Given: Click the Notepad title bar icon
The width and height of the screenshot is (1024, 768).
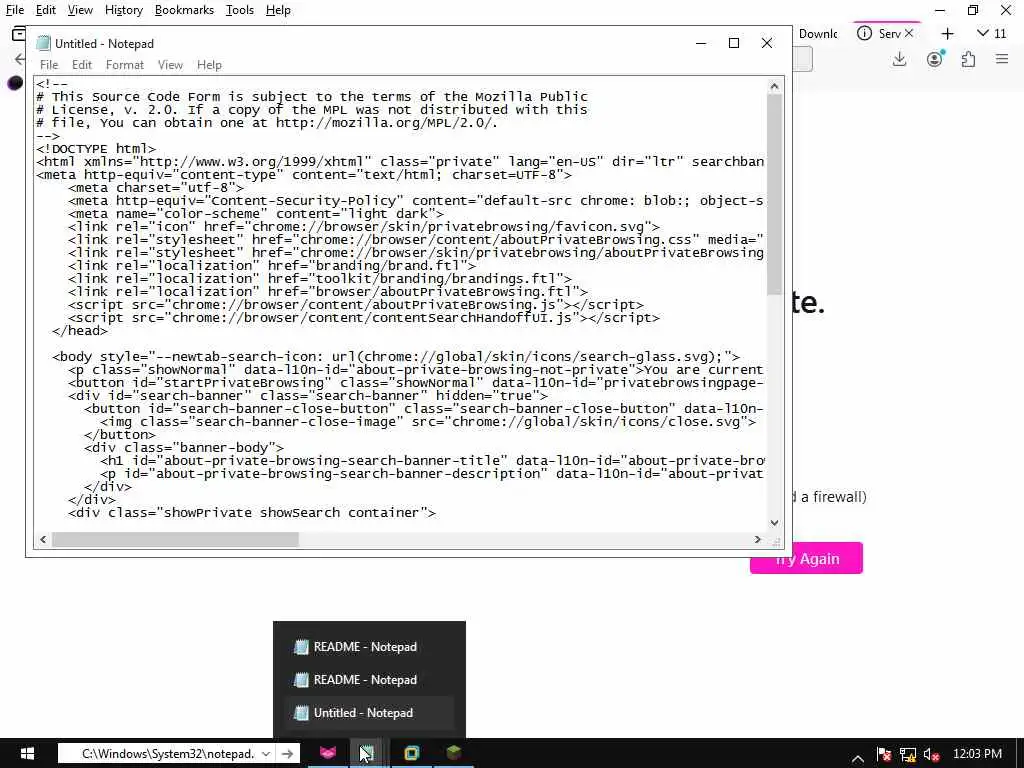Looking at the screenshot, I should (x=44, y=43).
